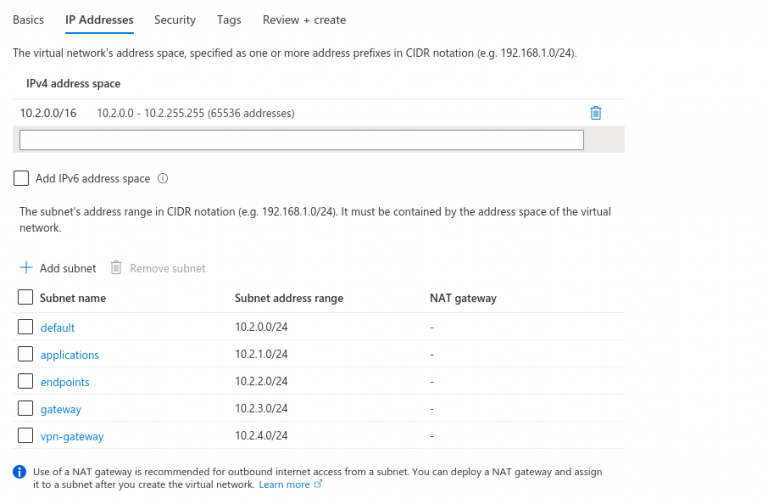Image resolution: width=768 pixels, height=504 pixels.
Task: Follow the Learn more link
Action: click(284, 485)
